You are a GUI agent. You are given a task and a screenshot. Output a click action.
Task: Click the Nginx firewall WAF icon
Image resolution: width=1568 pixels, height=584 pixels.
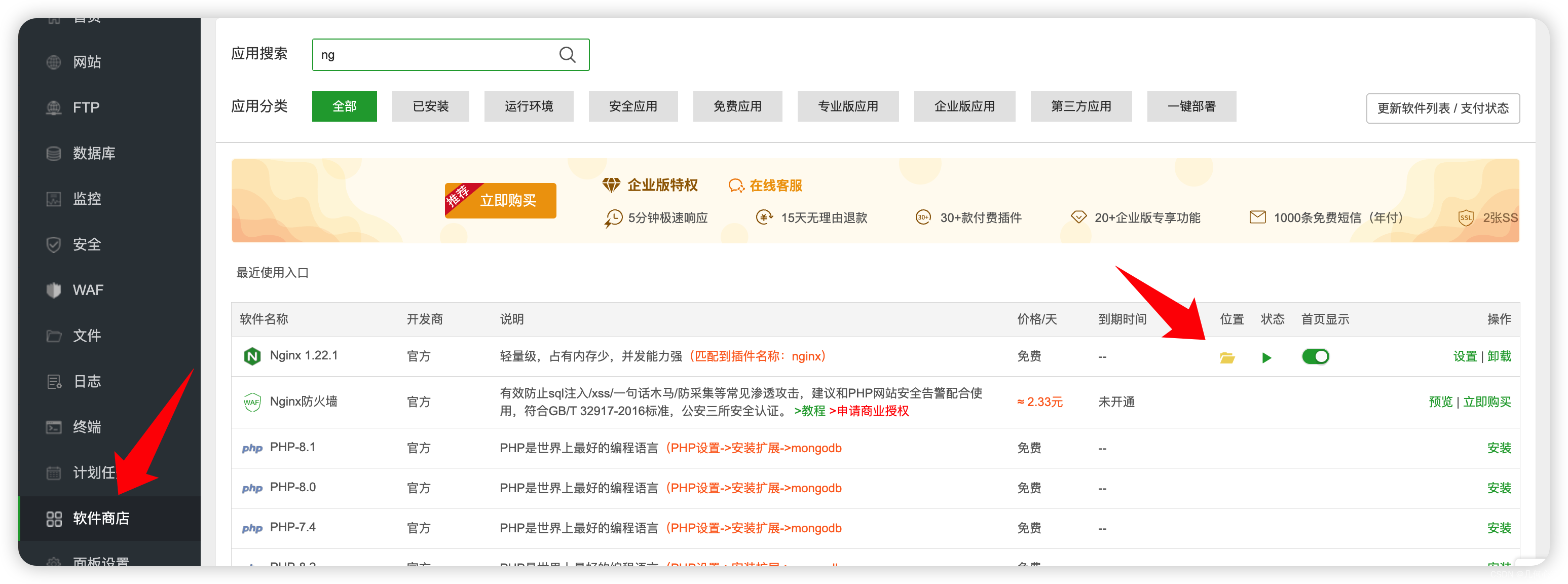click(251, 402)
